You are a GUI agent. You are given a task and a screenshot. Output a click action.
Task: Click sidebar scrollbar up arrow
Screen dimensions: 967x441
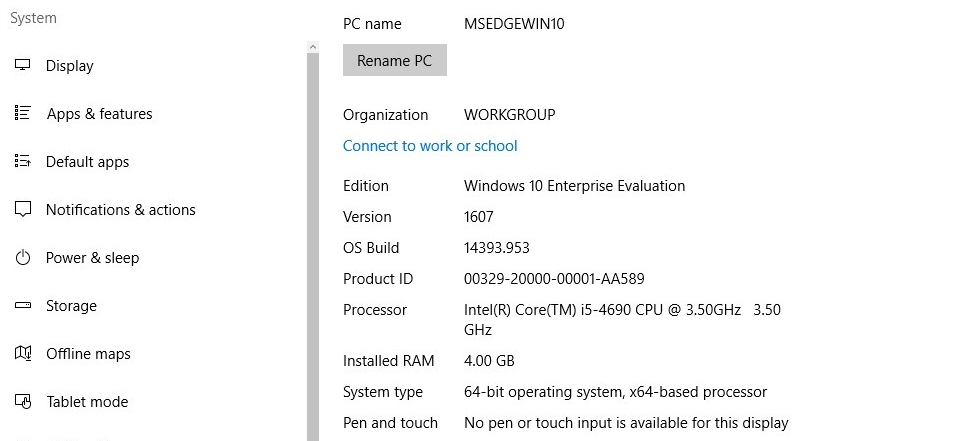(313, 47)
